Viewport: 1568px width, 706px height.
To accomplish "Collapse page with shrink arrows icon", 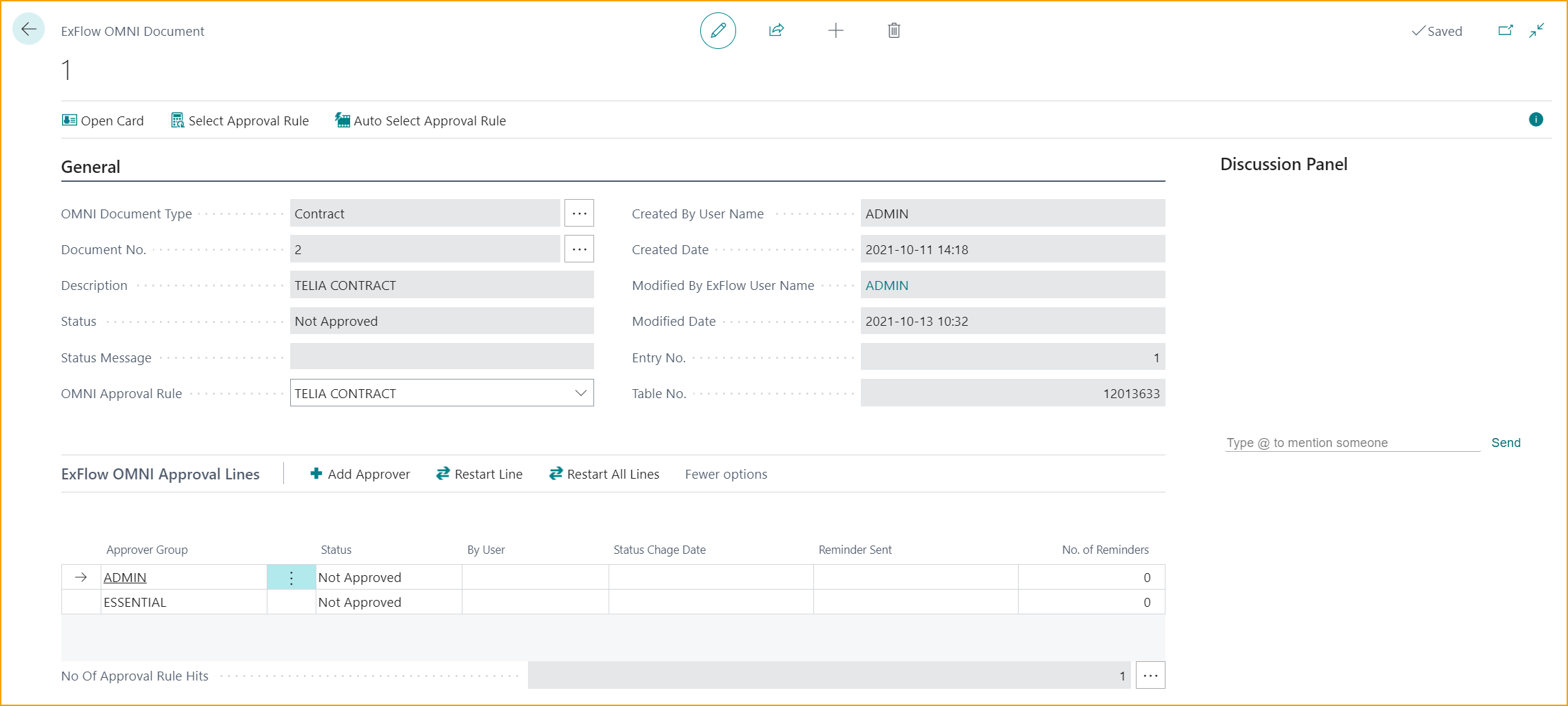I will pyautogui.click(x=1536, y=30).
